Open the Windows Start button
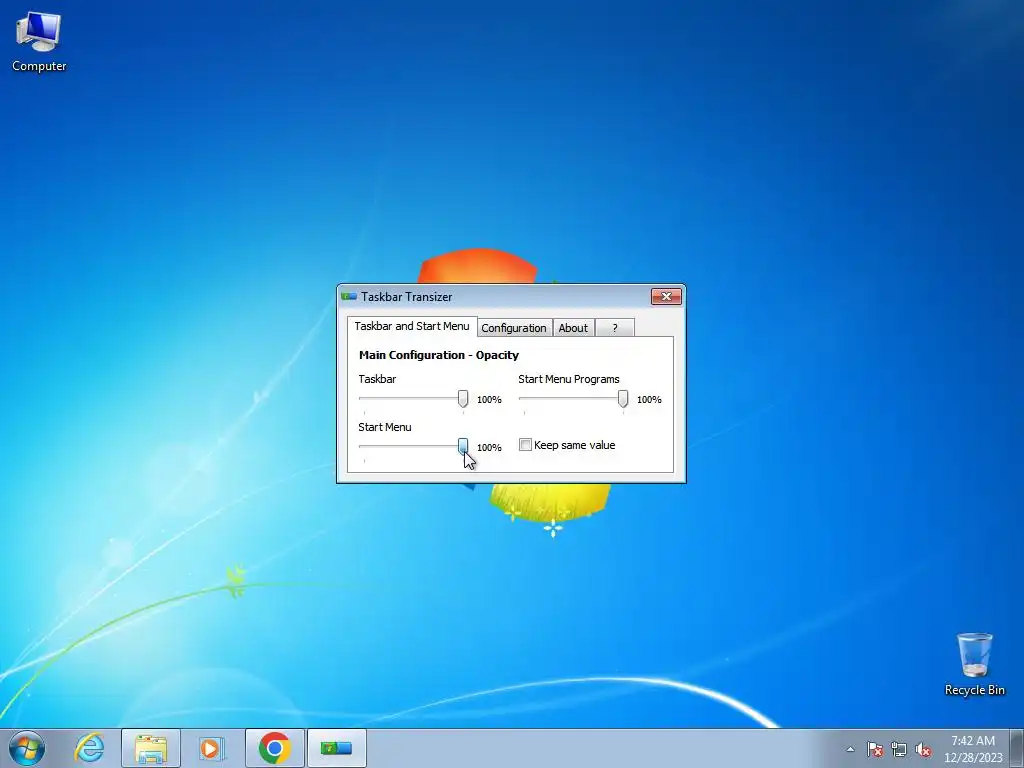The image size is (1024, 768). [27, 748]
